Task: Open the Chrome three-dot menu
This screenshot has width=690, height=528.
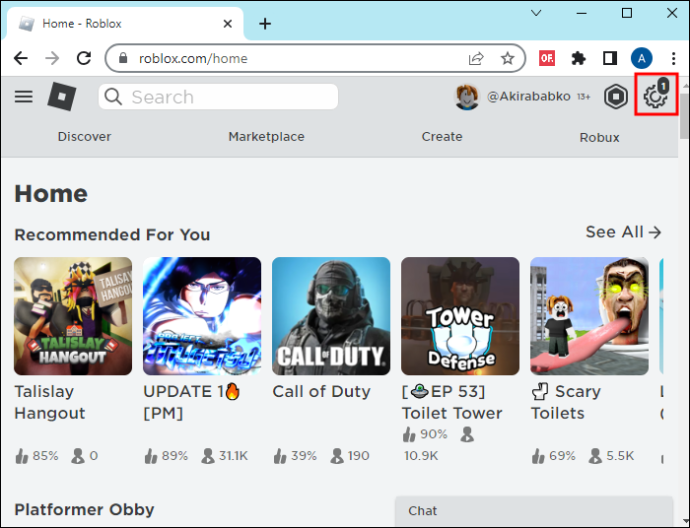Action: click(673, 58)
